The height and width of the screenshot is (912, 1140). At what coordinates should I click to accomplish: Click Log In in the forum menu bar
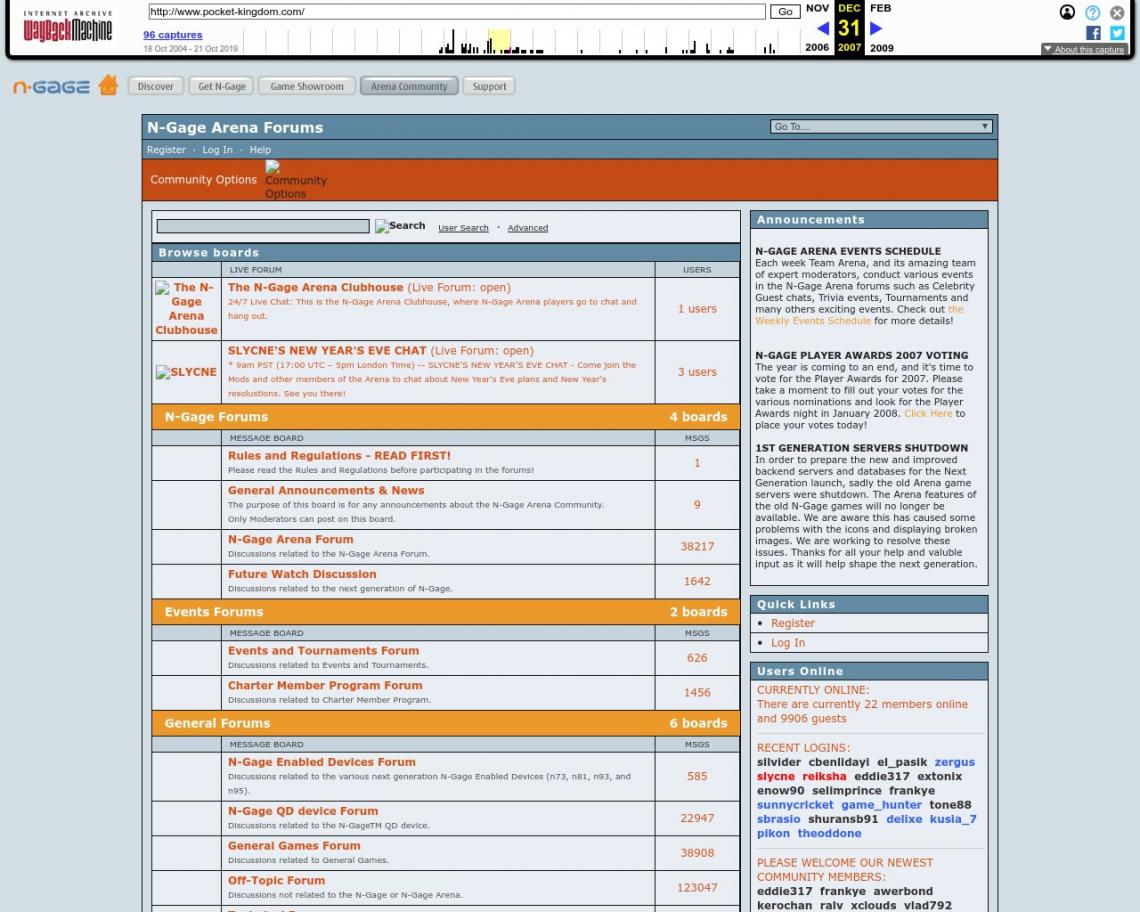click(x=217, y=150)
